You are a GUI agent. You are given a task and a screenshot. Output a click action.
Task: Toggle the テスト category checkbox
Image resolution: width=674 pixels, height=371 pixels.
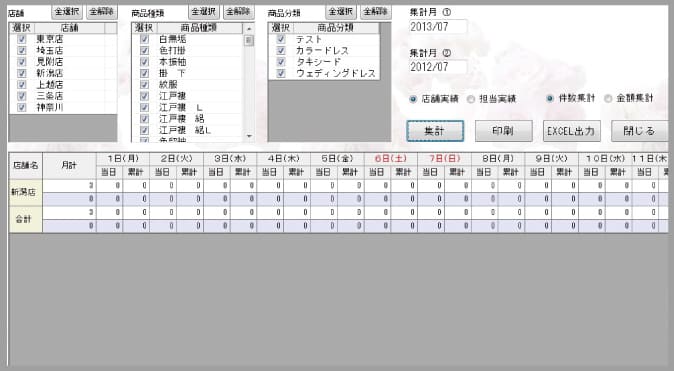(x=281, y=39)
